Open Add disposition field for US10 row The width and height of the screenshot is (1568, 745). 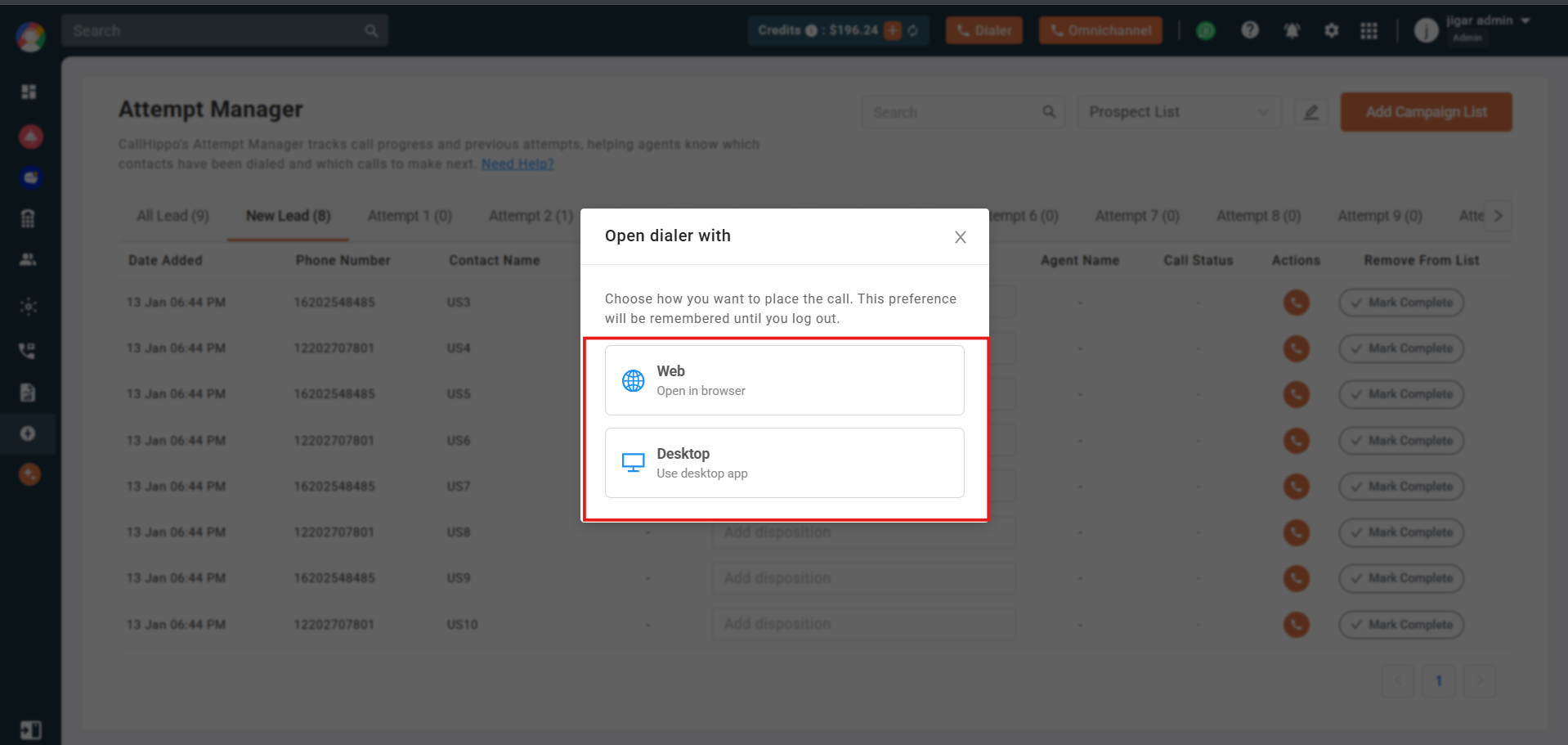point(863,624)
